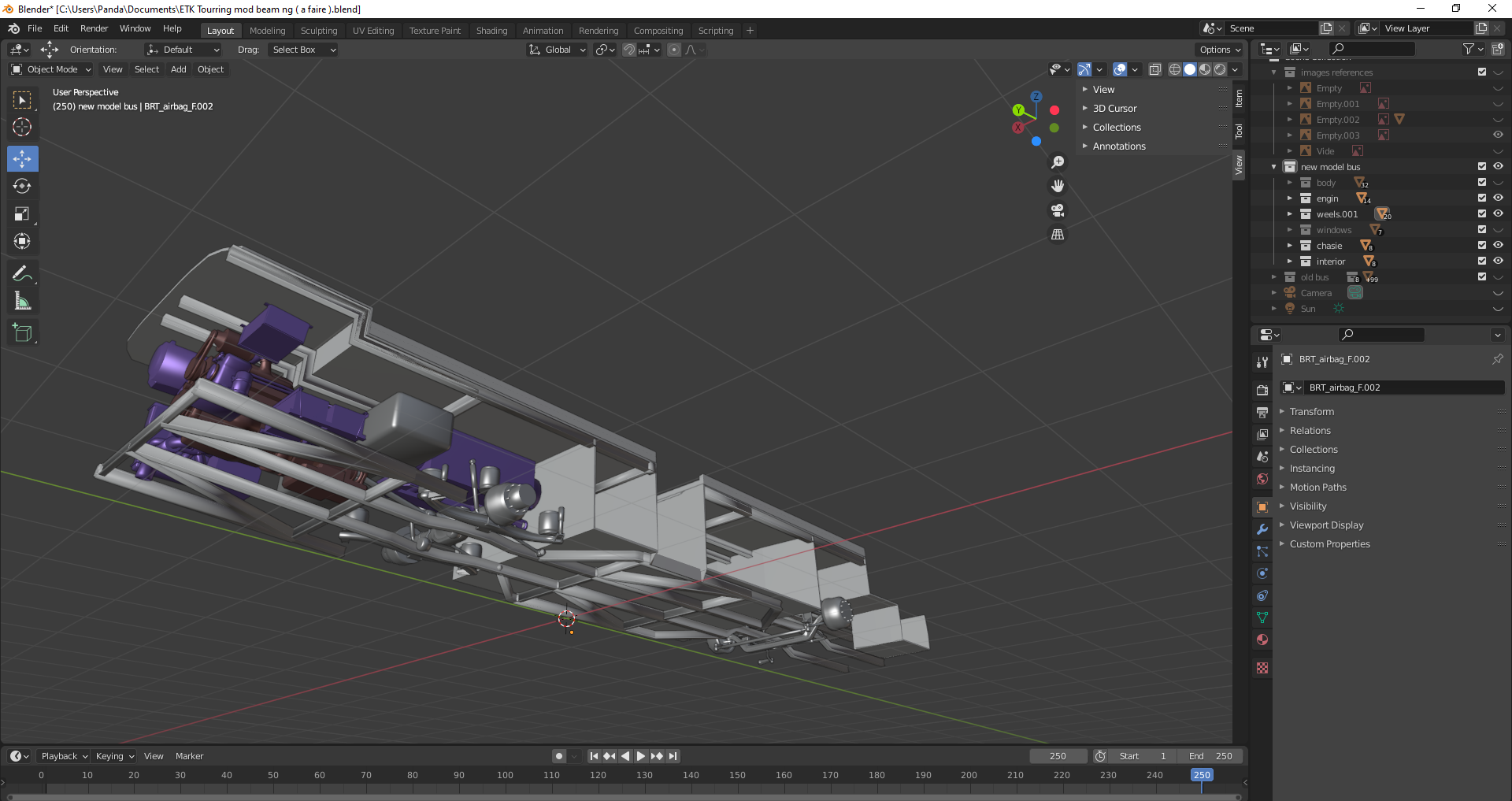Uncheck the old bus collection checkbox
Viewport: 1512px width, 801px height.
(1481, 276)
